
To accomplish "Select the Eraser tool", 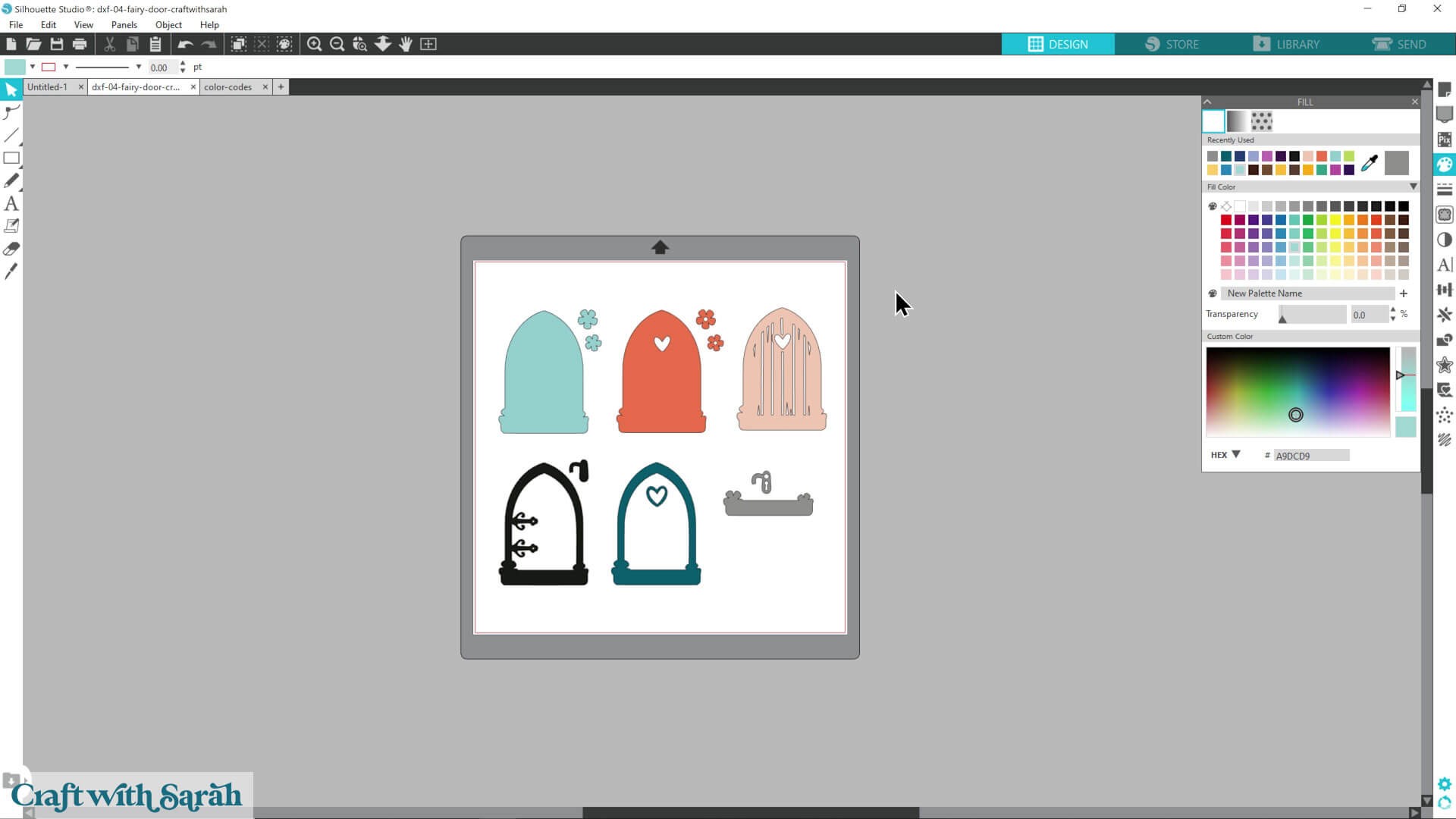I will coord(11,249).
